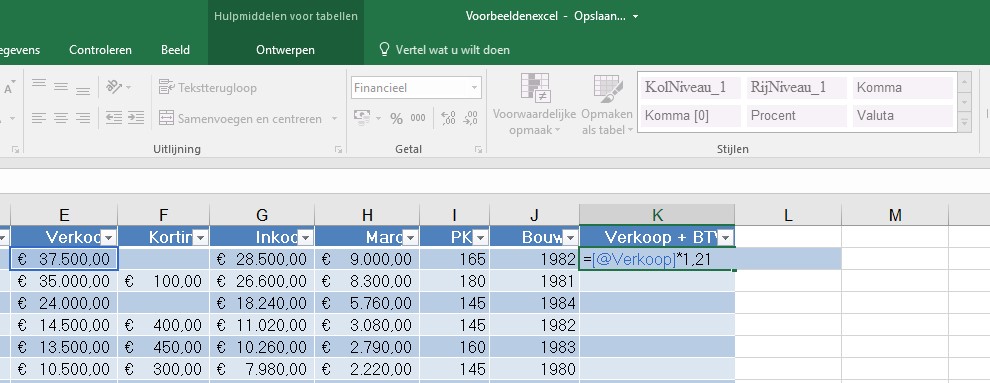Screen dimensions: 990x383
Task: Apply the RijNiveau_1 cell style
Action: point(796,87)
